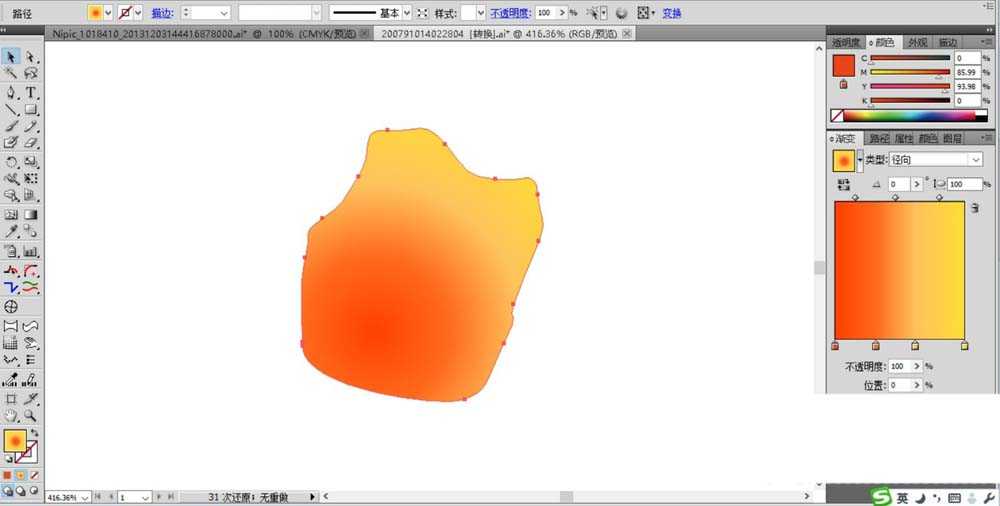
Task: Switch paint mode to Gradient button
Action: pyautogui.click(x=20, y=475)
